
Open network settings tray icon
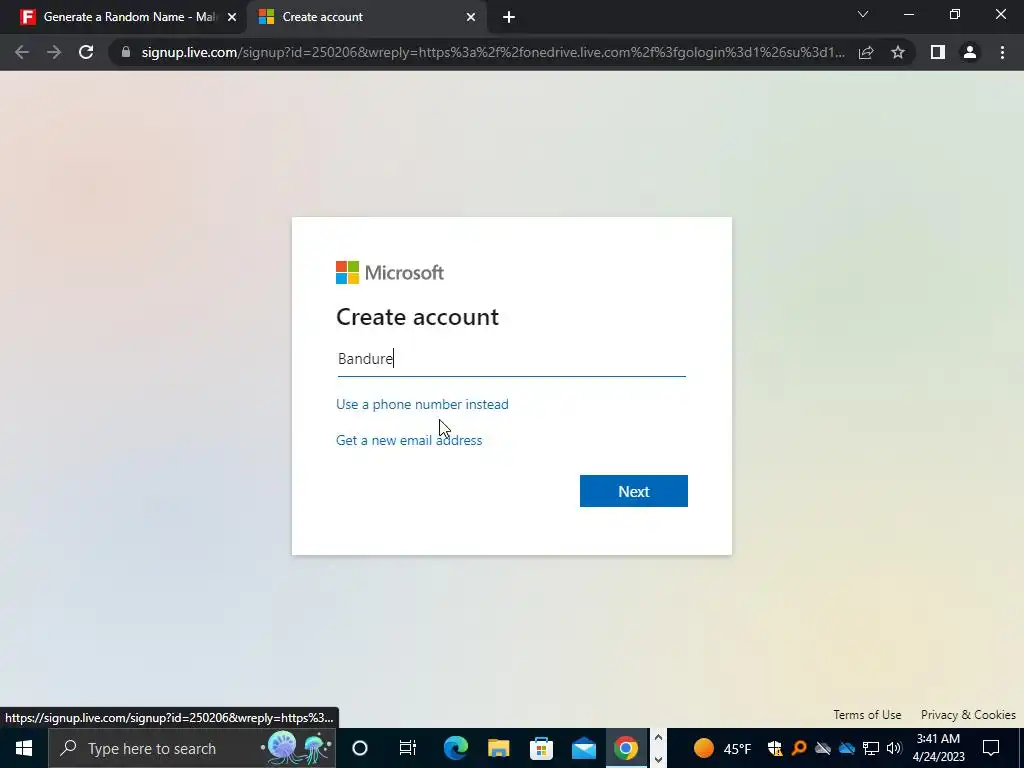coord(871,748)
